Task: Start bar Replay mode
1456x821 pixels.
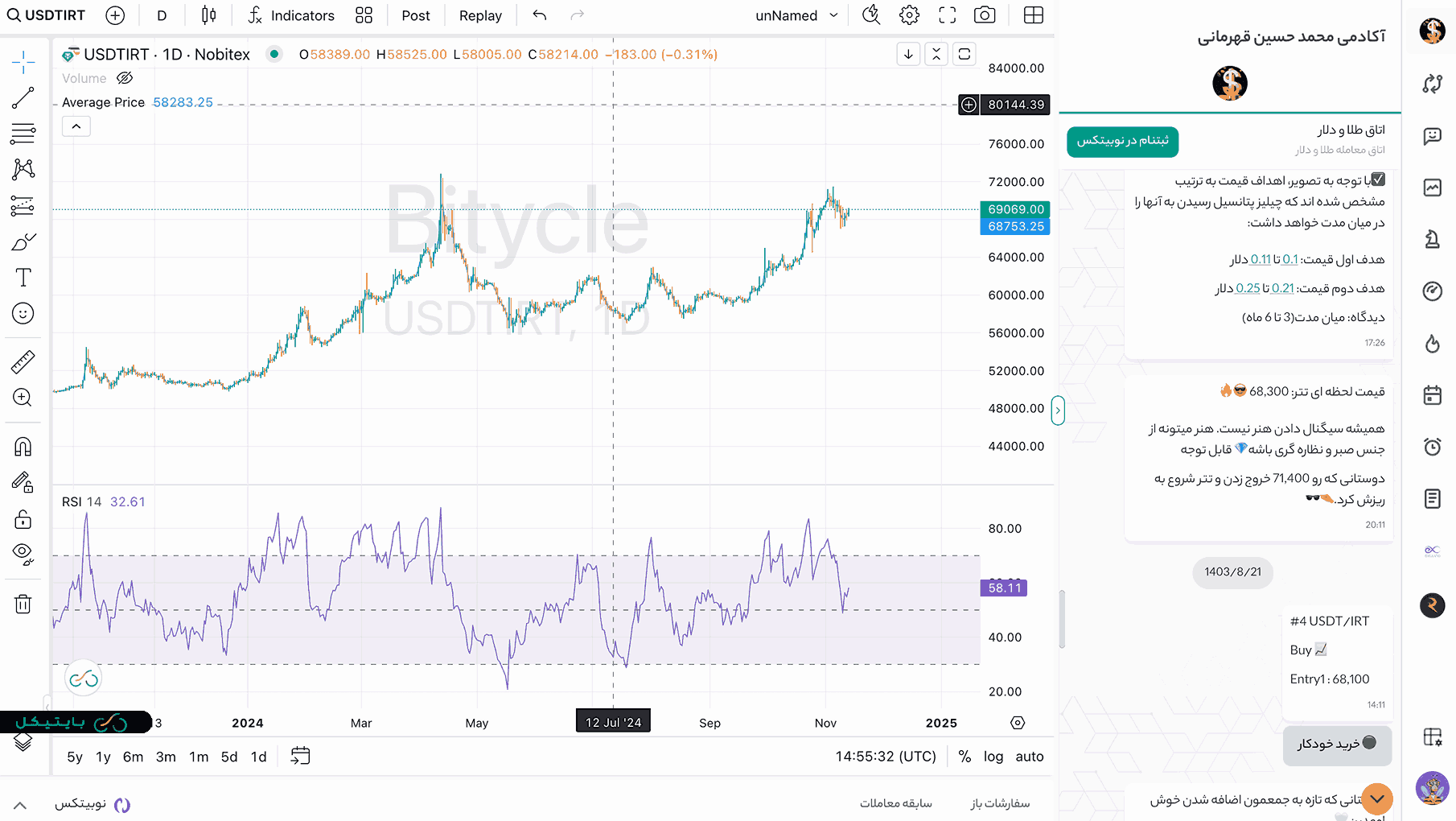Action: point(480,15)
